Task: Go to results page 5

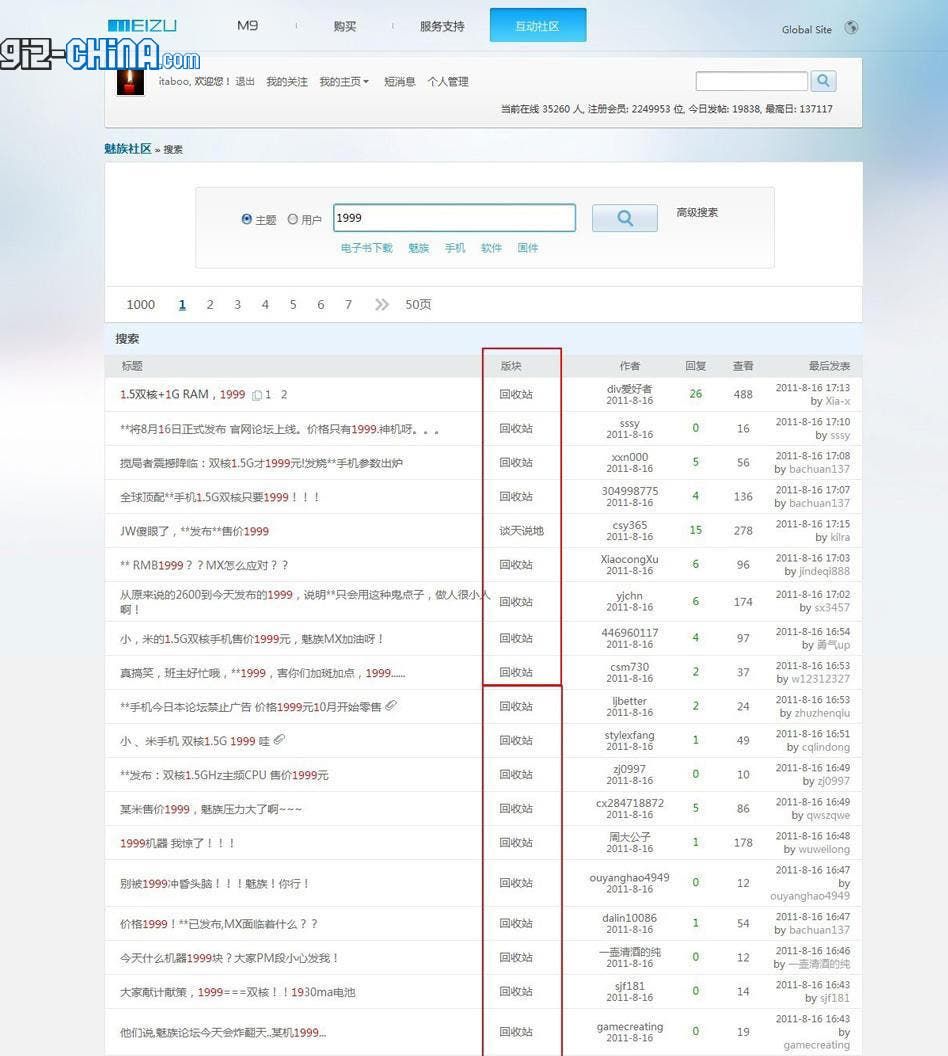Action: tap(293, 304)
